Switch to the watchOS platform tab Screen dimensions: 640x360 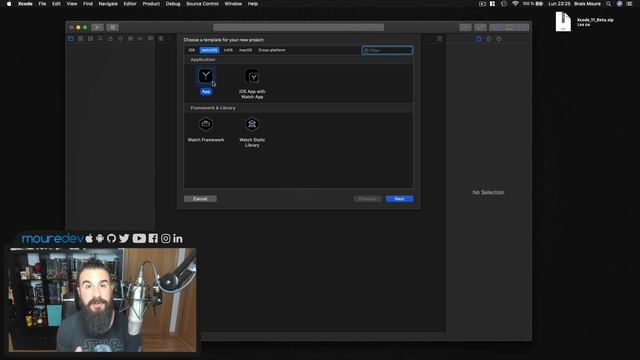click(x=209, y=50)
